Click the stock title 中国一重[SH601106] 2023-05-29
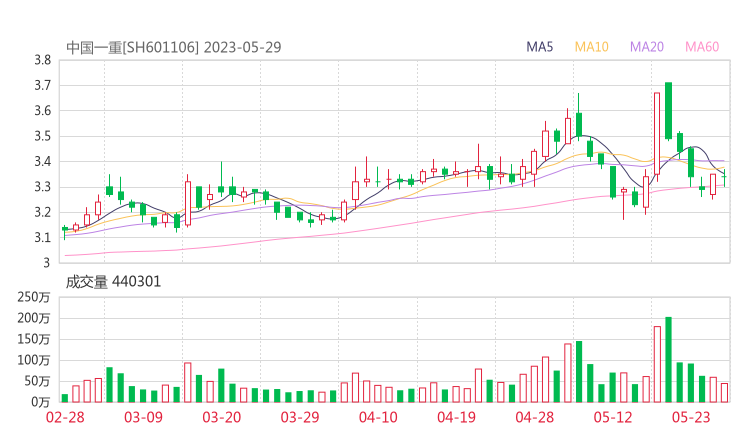Image resolution: width=740 pixels, height=440 pixels. click(174, 47)
